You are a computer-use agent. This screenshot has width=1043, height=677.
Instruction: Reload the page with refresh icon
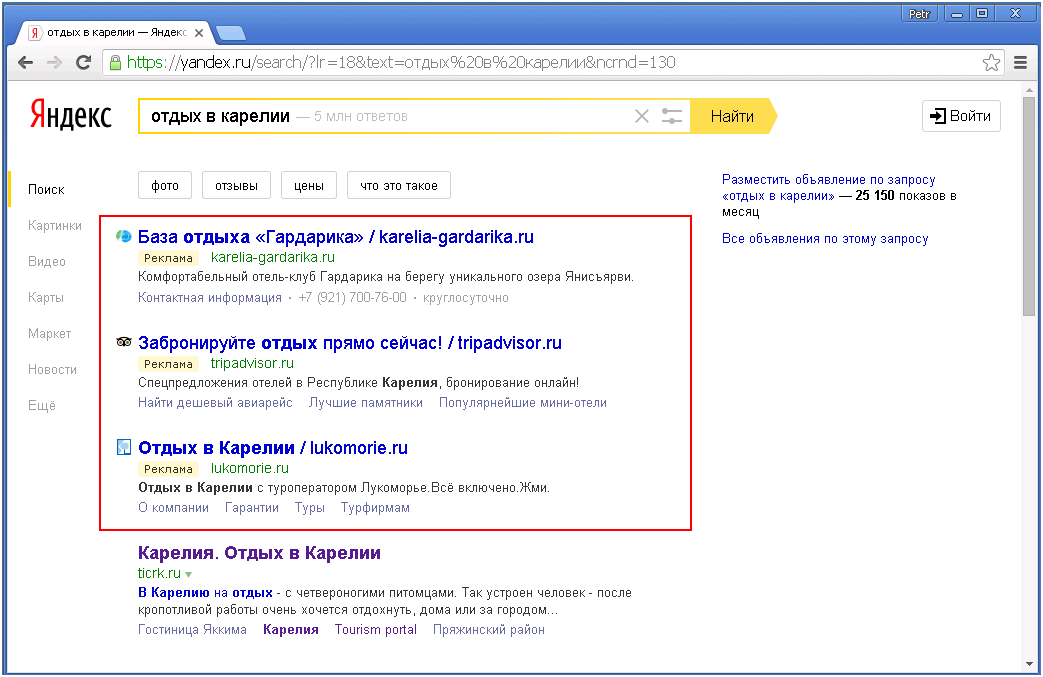click(x=84, y=62)
